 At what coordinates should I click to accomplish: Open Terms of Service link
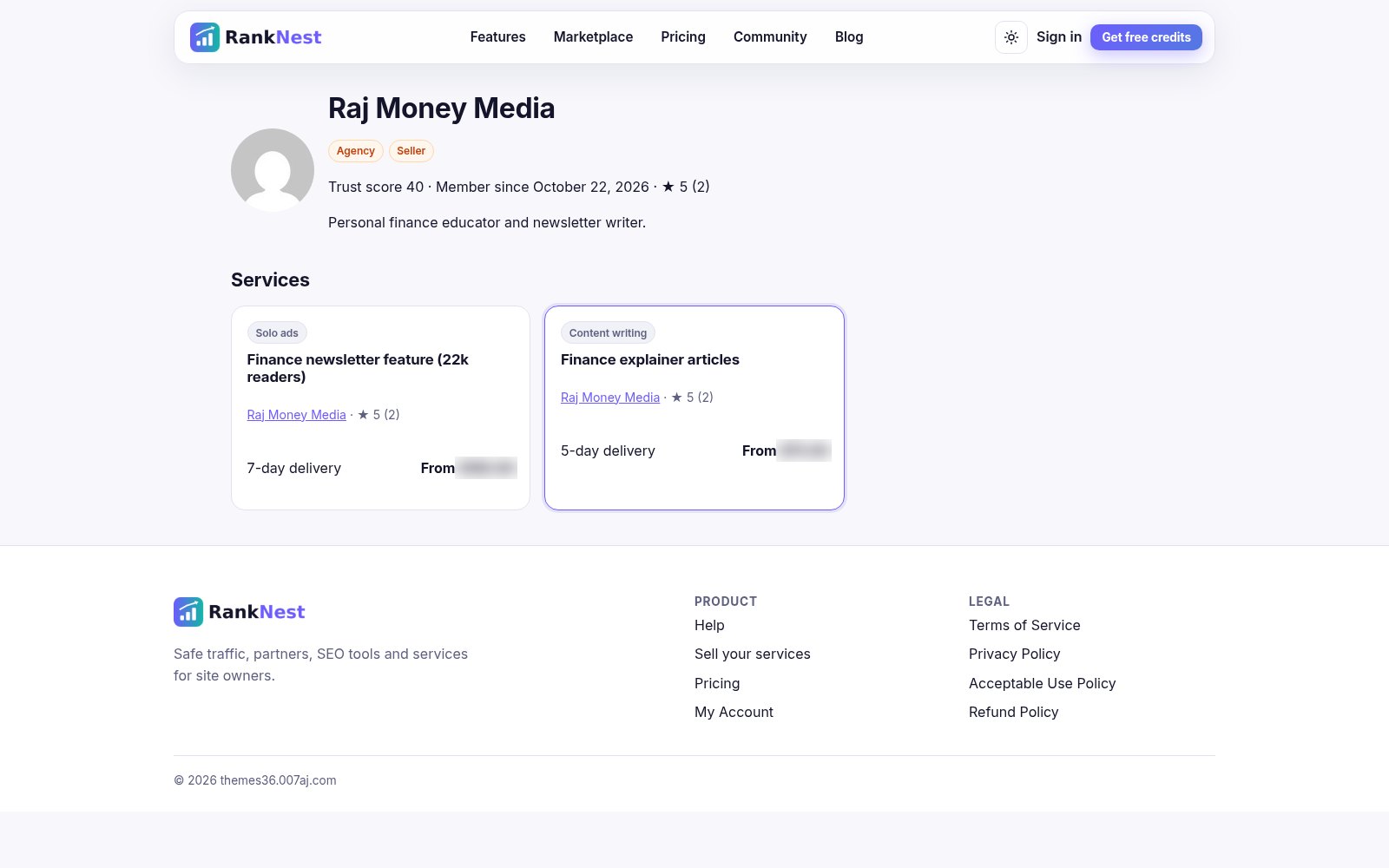coord(1024,626)
